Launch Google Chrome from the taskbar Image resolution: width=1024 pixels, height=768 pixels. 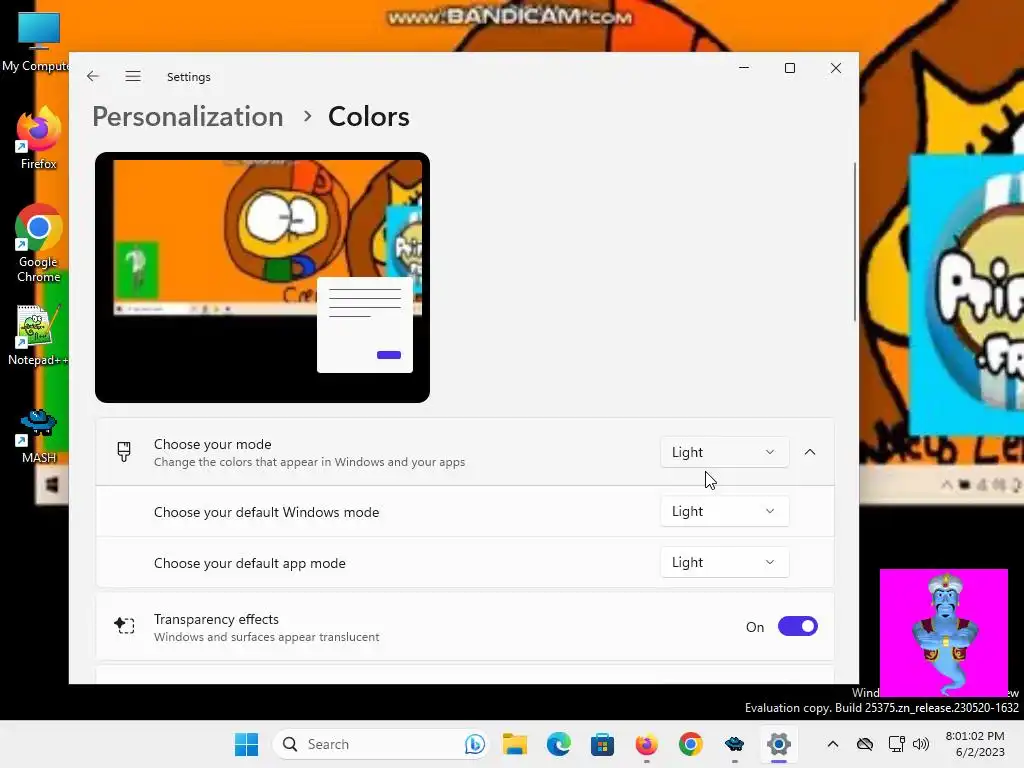[690, 744]
